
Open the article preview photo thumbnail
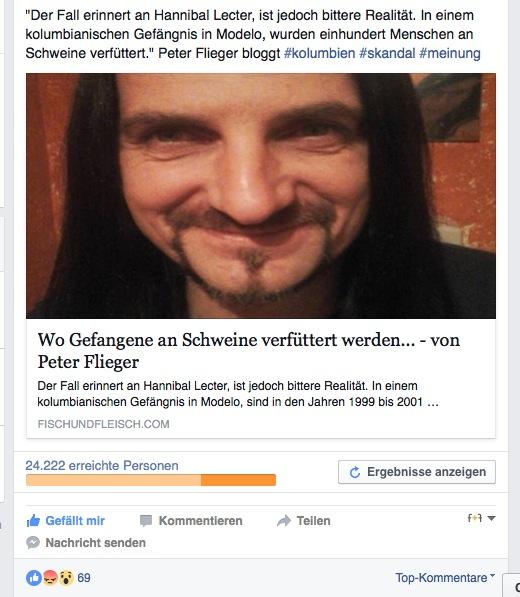pos(261,196)
